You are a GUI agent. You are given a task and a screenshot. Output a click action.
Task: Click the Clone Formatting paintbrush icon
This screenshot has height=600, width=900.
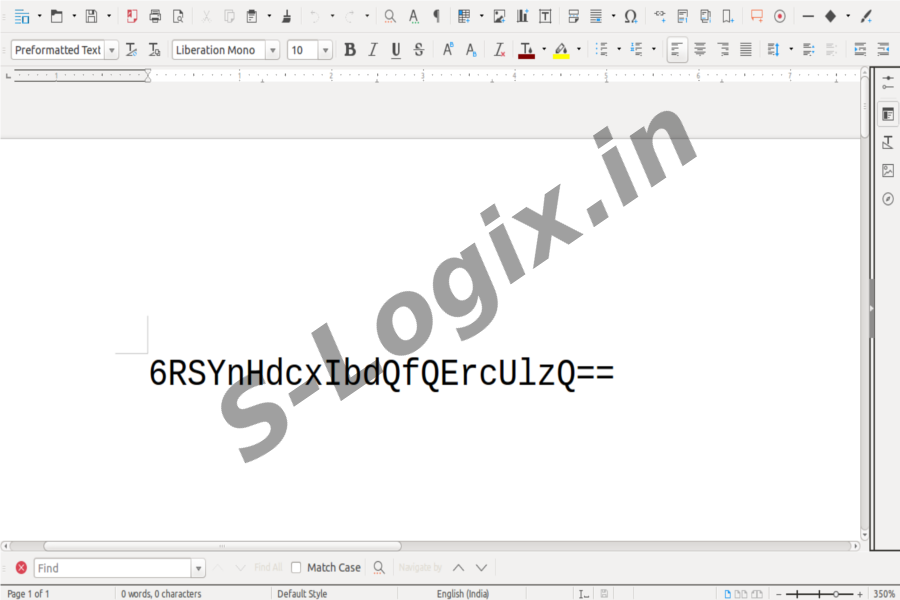point(286,16)
